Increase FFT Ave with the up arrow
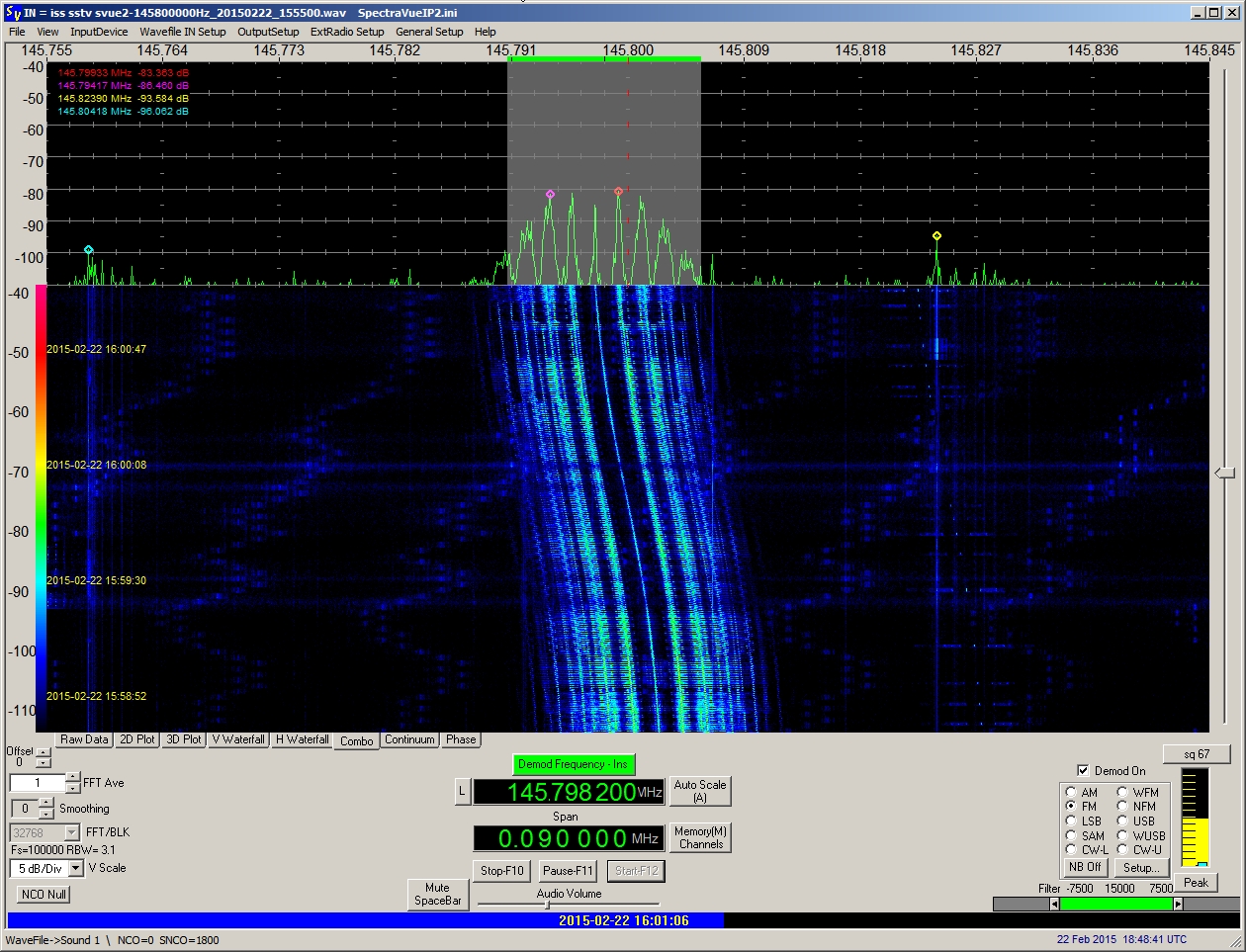This screenshot has height=952, width=1246. (73, 778)
